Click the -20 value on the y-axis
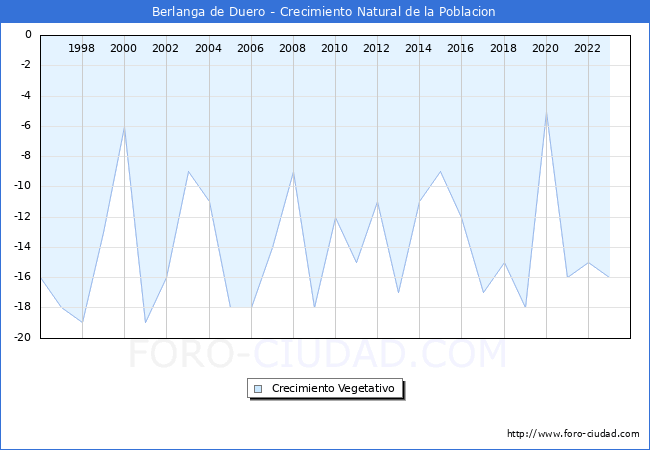This screenshot has width=650, height=450. click(23, 337)
